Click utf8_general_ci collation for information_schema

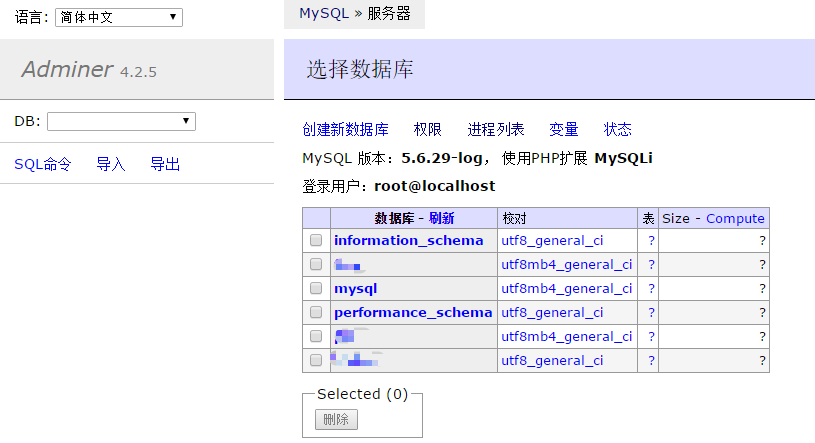click(x=552, y=240)
